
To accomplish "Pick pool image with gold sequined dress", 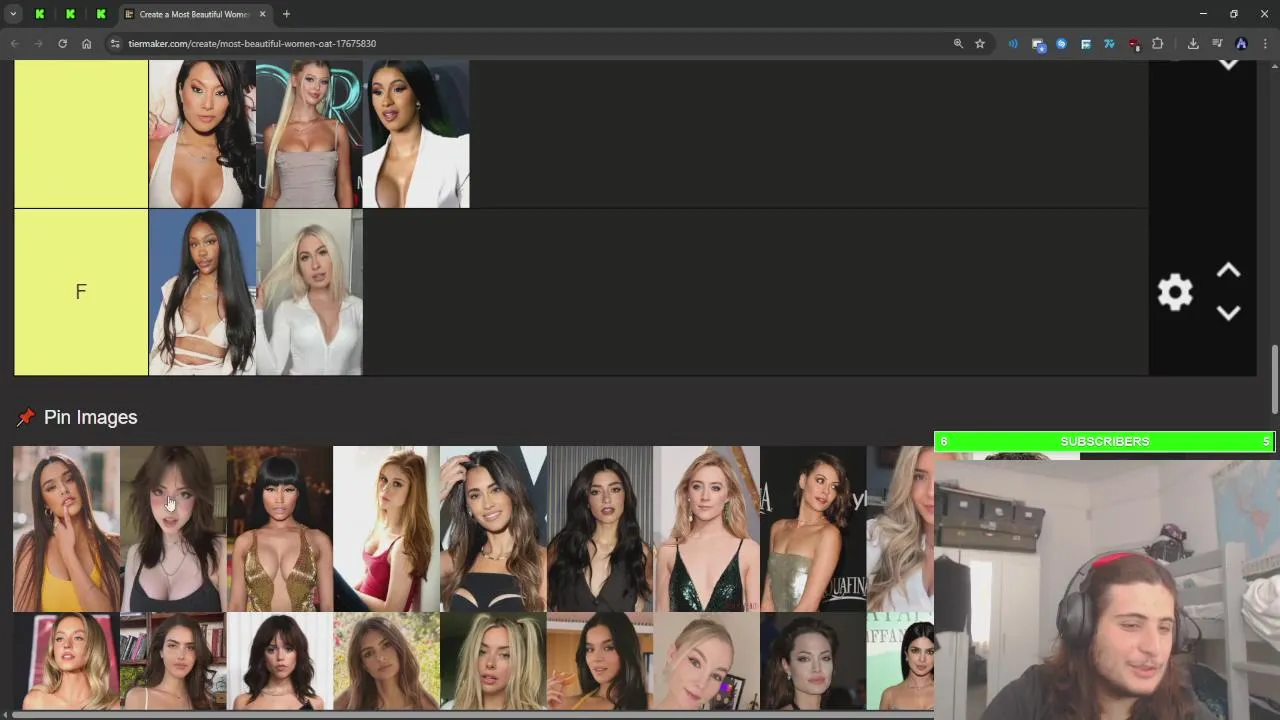I will click(x=279, y=528).
